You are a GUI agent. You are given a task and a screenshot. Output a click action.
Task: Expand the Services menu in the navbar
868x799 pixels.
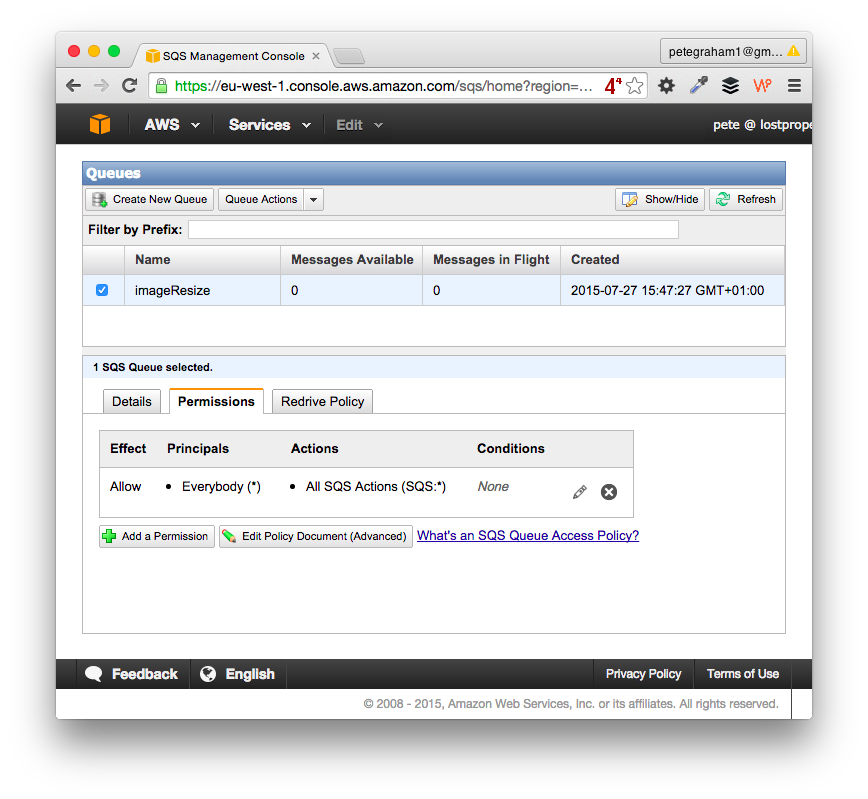269,125
